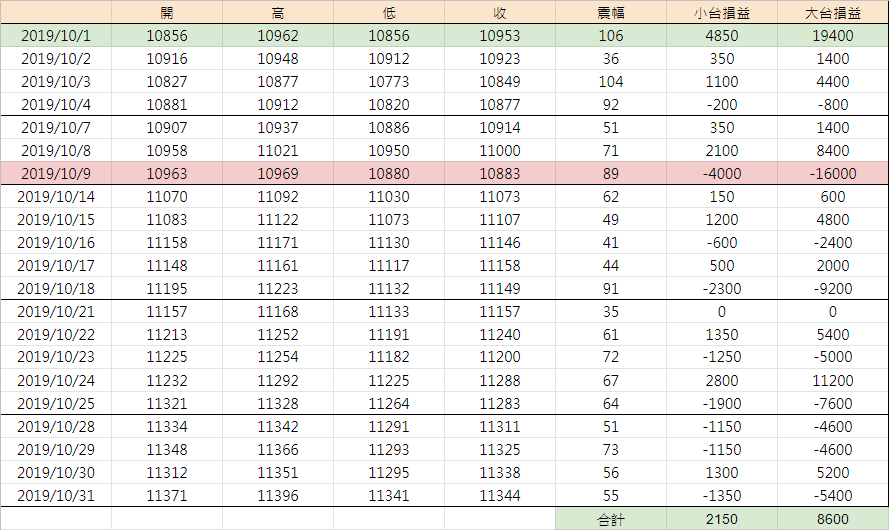This screenshot has height=530, width=889.
Task: Select the 低 column header
Action: point(389,12)
